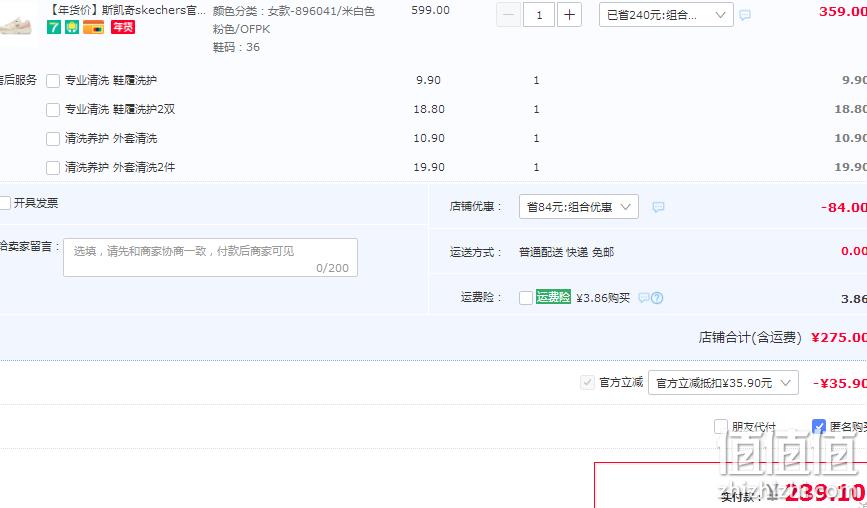This screenshot has width=867, height=508.
Task: Toggle the 官方立减 checkbox
Action: coord(587,382)
